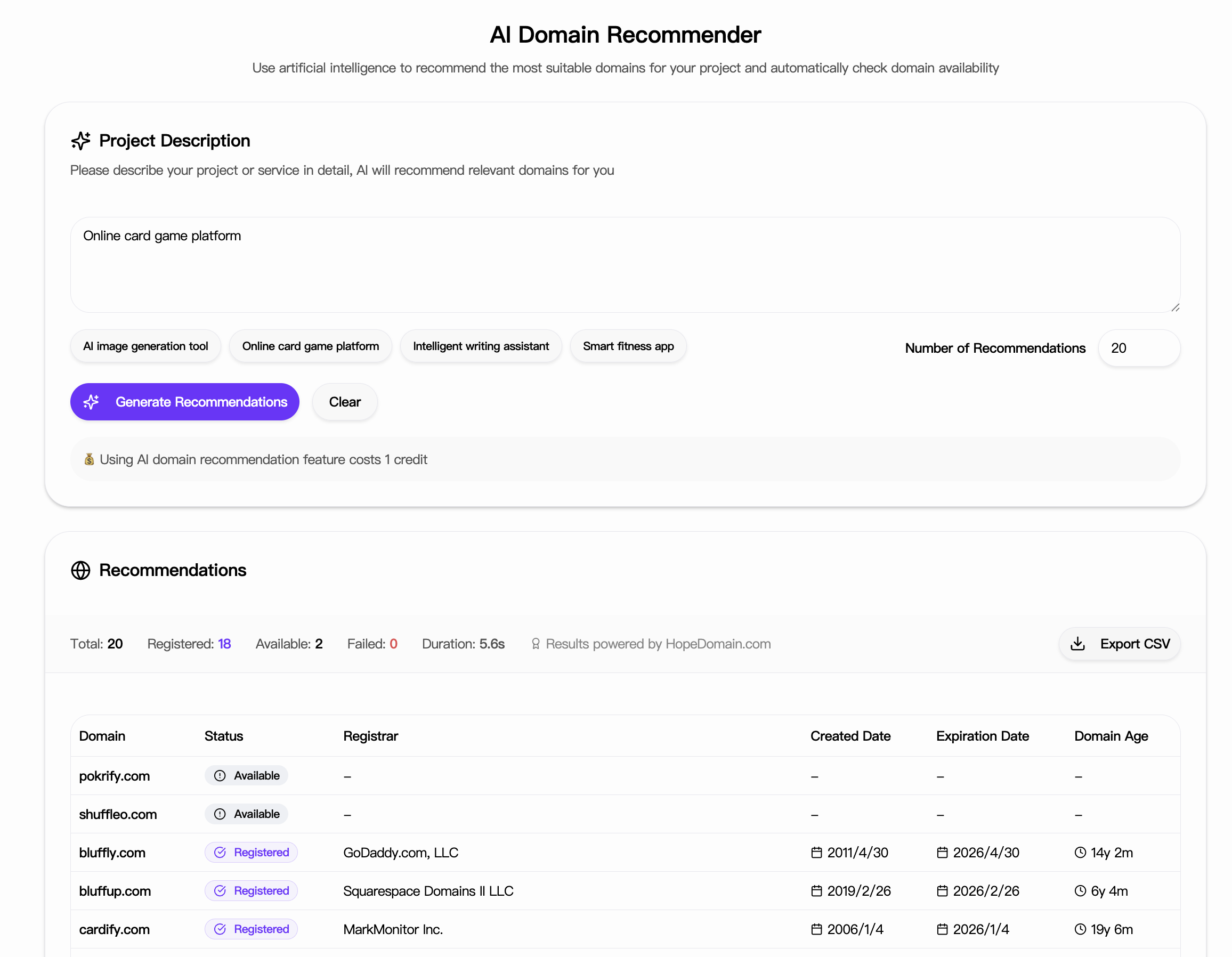
Task: Click the sparkle icon beside Project Description
Action: 80,141
